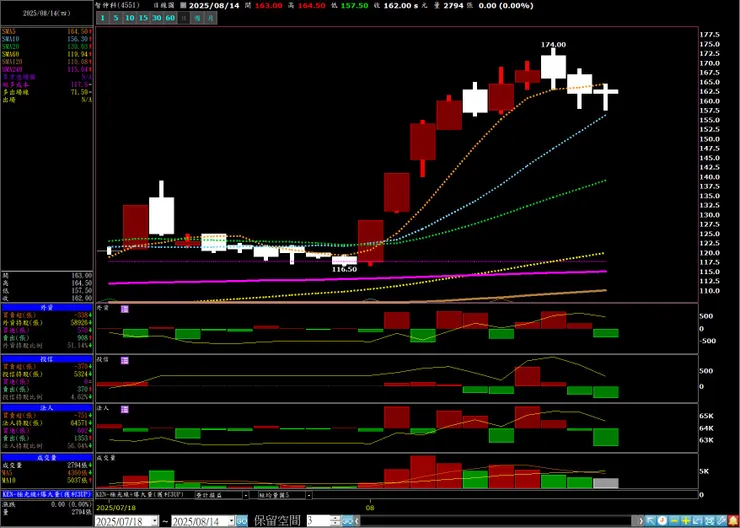Click the red alert bell icon
This screenshot has width=740, height=528.
(733, 521)
